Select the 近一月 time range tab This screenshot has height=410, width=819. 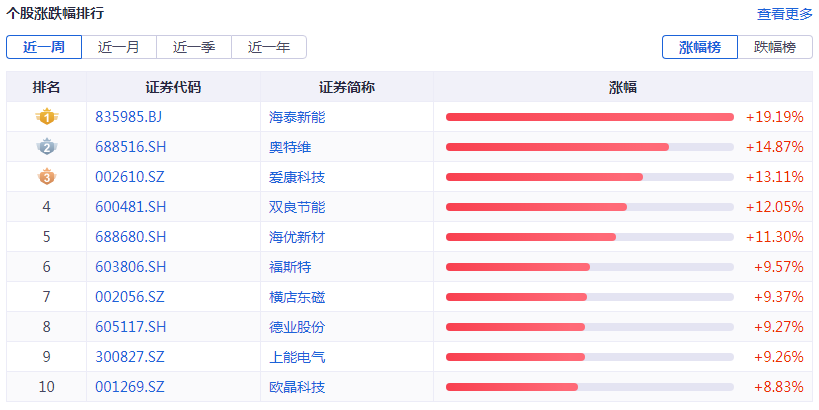[x=119, y=47]
